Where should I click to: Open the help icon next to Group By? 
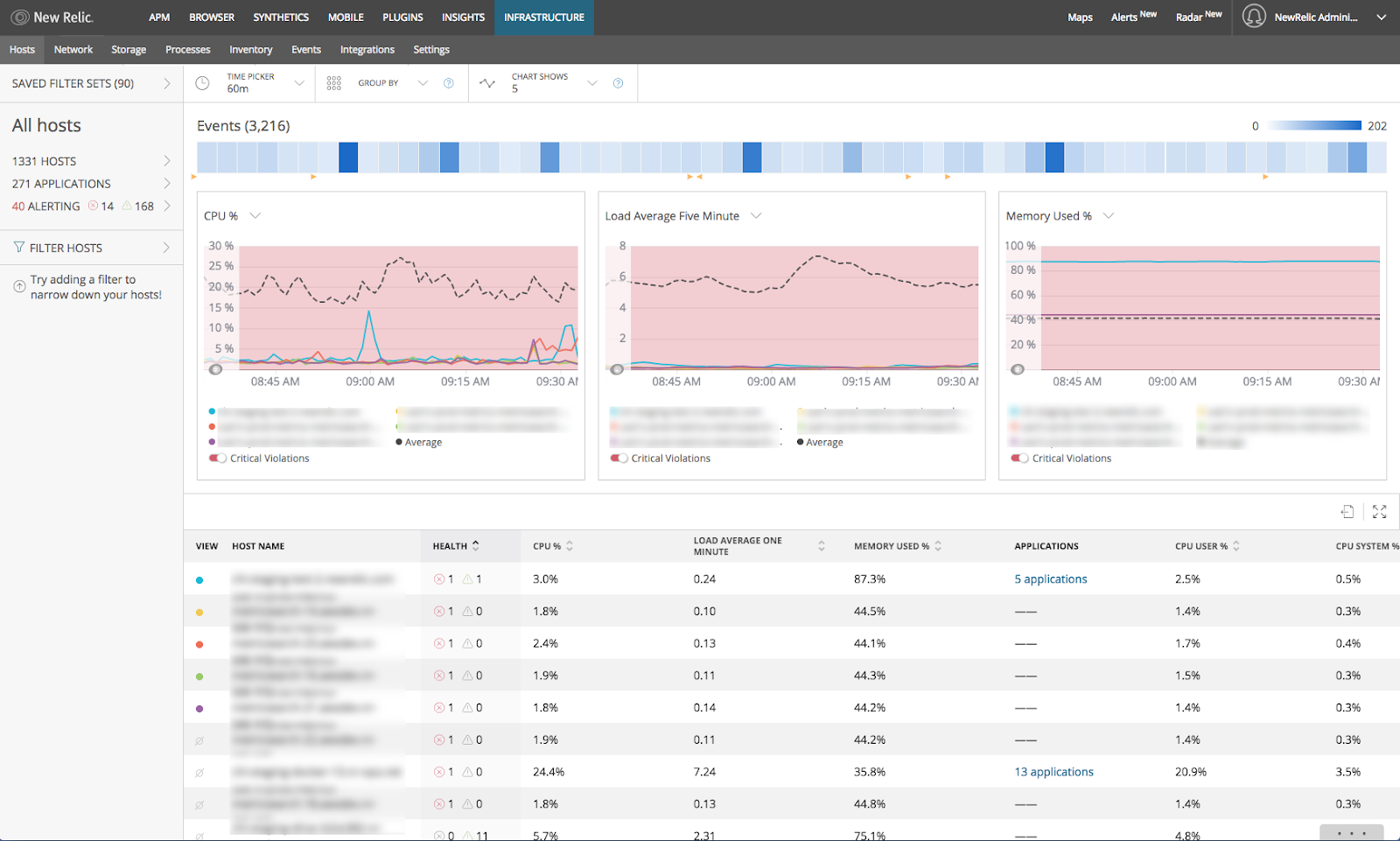point(449,82)
